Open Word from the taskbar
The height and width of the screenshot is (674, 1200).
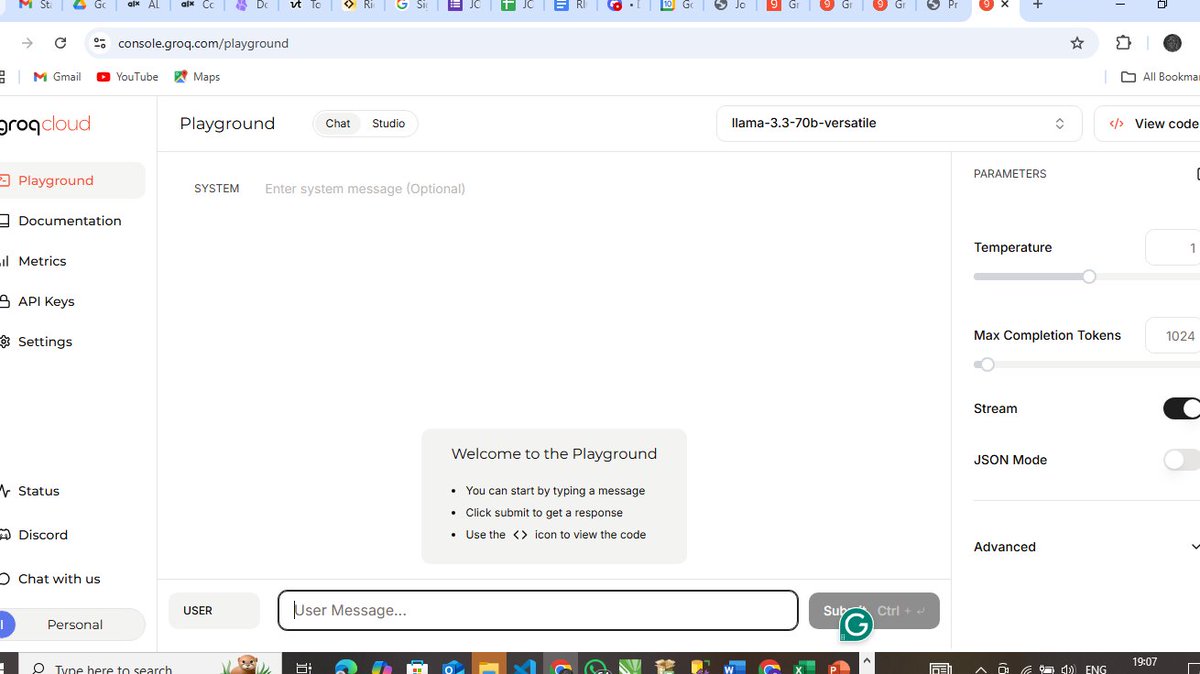pos(734,667)
